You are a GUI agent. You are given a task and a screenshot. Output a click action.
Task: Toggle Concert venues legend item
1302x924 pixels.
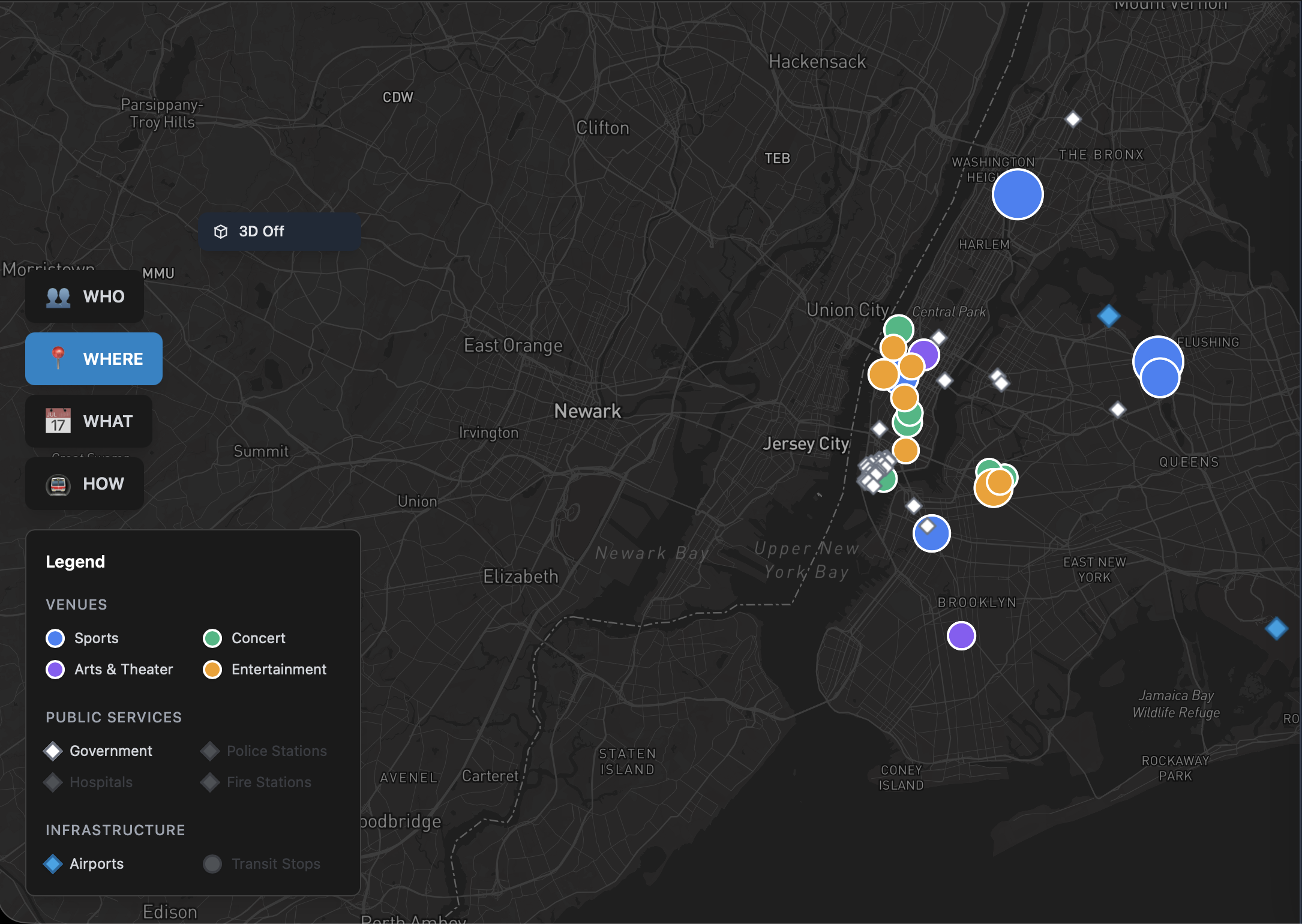pos(244,638)
